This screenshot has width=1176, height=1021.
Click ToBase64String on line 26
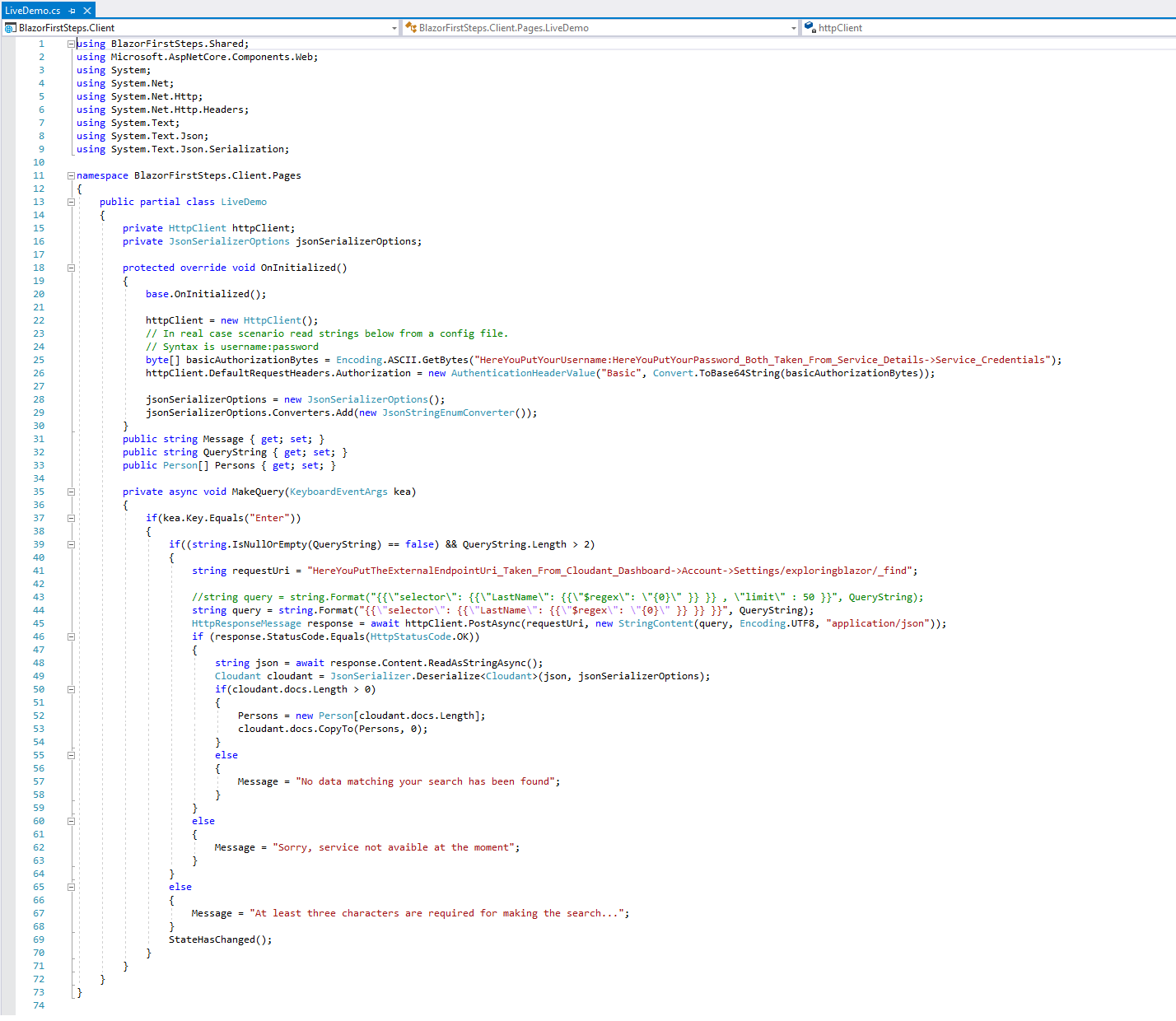[740, 373]
